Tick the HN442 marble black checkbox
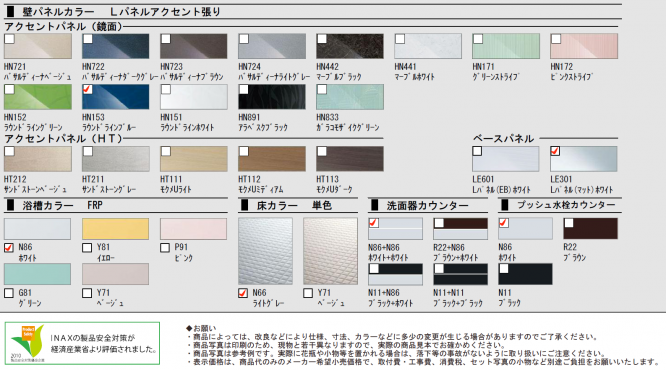This screenshot has width=666, height=370. click(x=322, y=39)
